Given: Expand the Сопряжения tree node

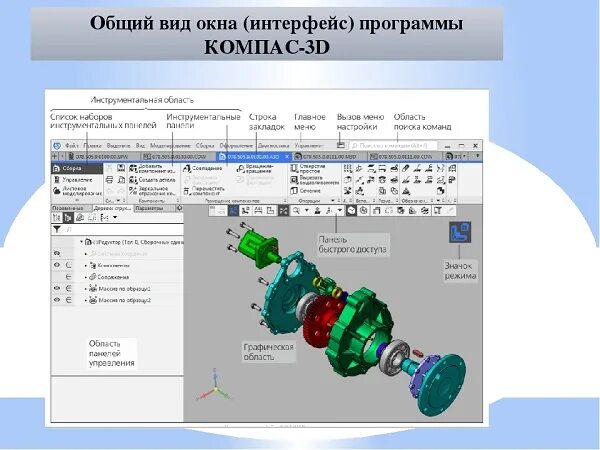Looking at the screenshot, I should 85,277.
